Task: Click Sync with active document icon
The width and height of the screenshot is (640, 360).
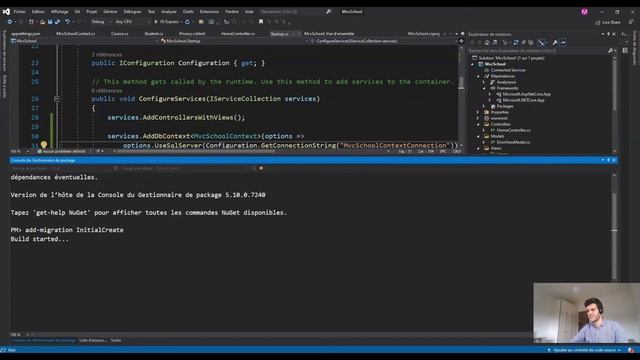Action: tap(516, 42)
